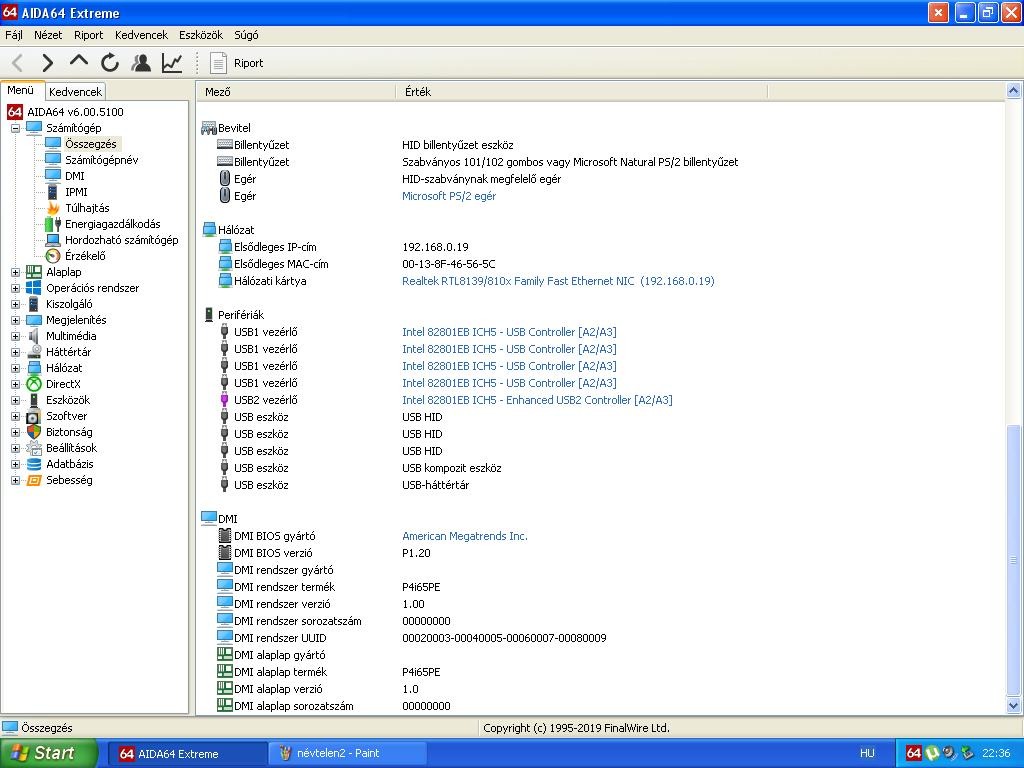
Task: Open the graph chart icon in toolbar
Action: pos(172,63)
